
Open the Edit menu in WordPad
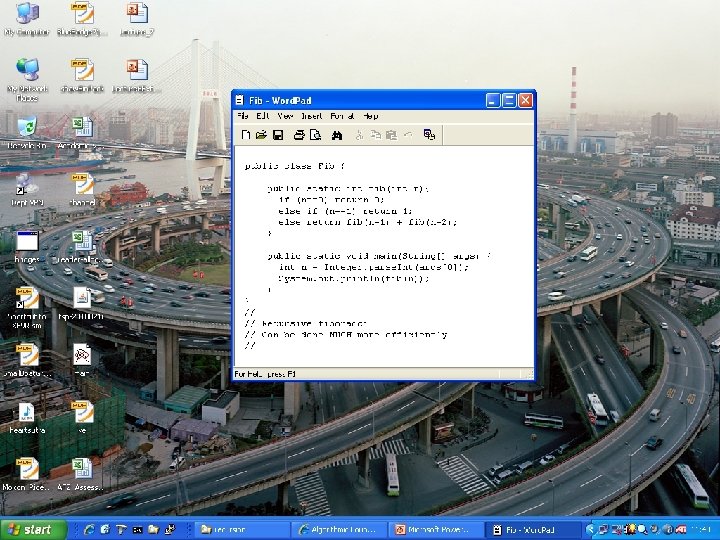(263, 116)
